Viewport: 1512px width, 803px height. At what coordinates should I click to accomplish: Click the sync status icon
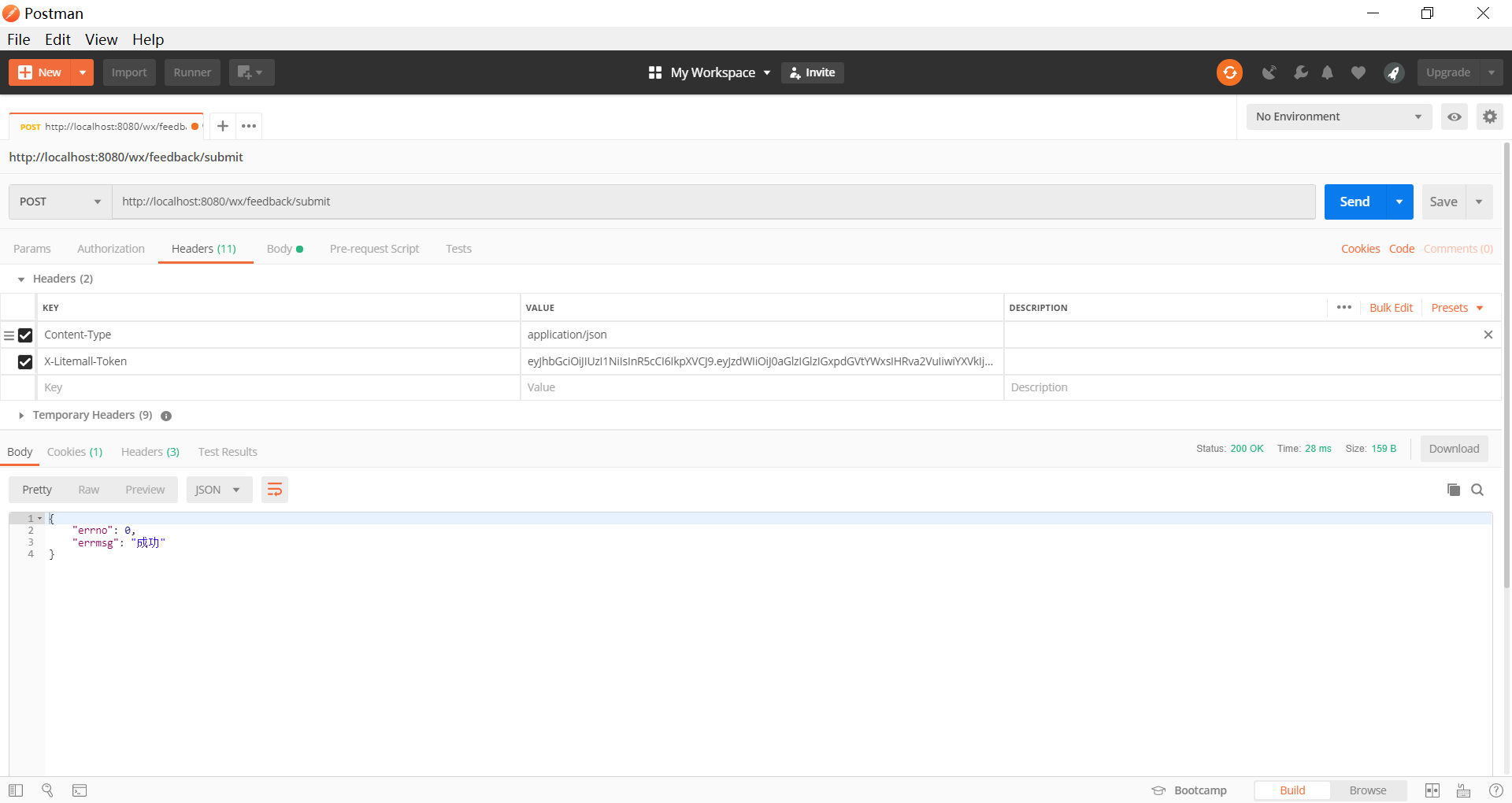1229,72
